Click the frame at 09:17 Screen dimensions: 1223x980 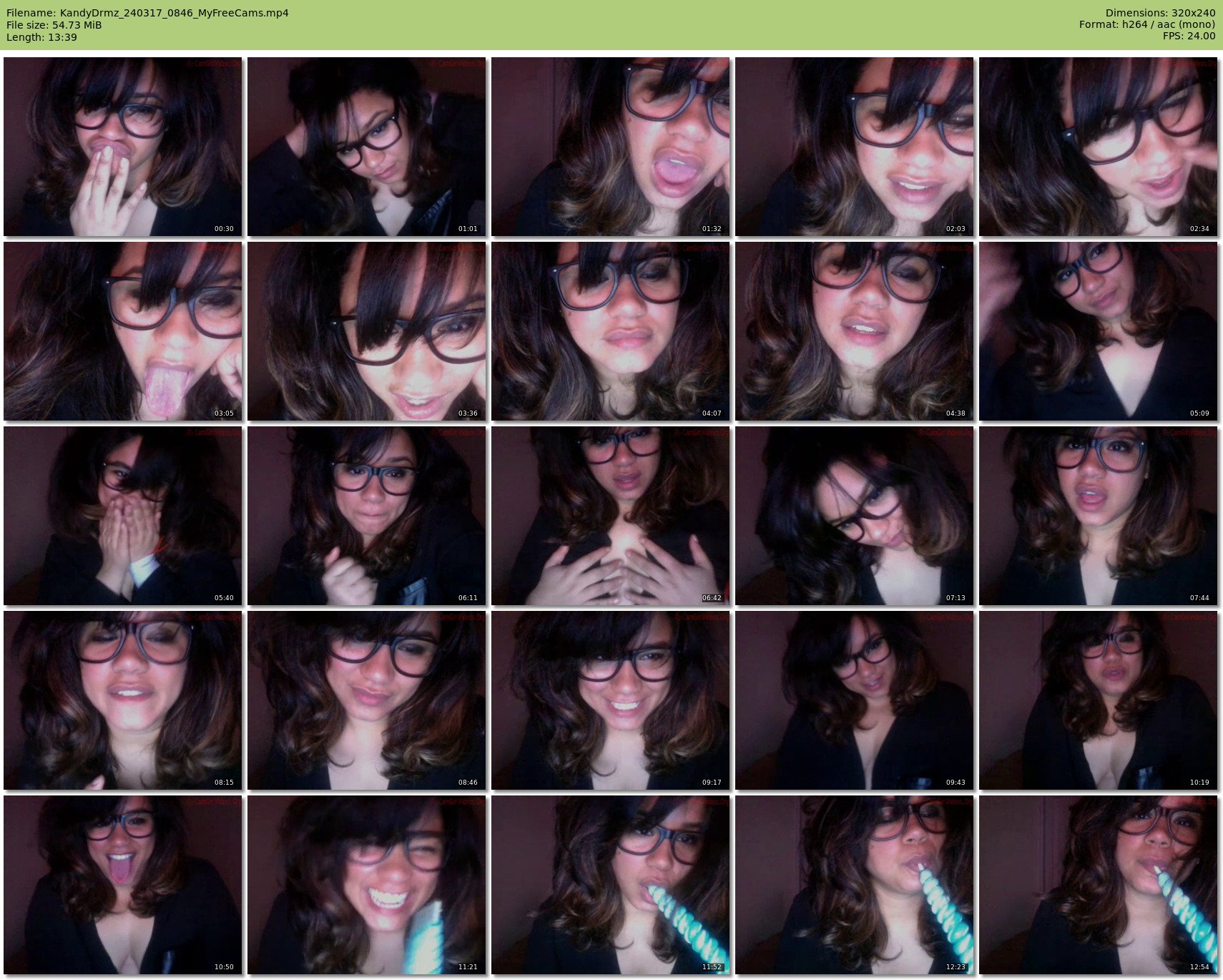[x=611, y=700]
